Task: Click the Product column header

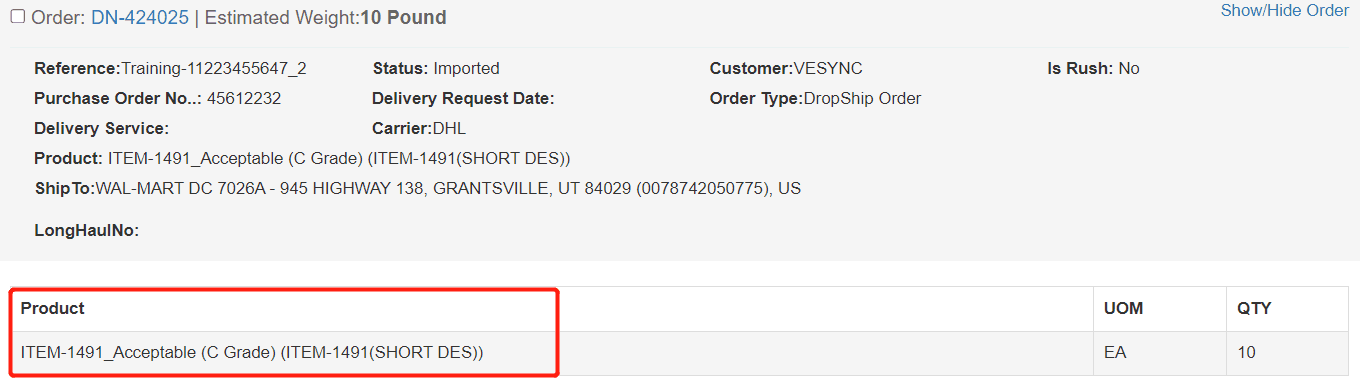Action: [52, 308]
